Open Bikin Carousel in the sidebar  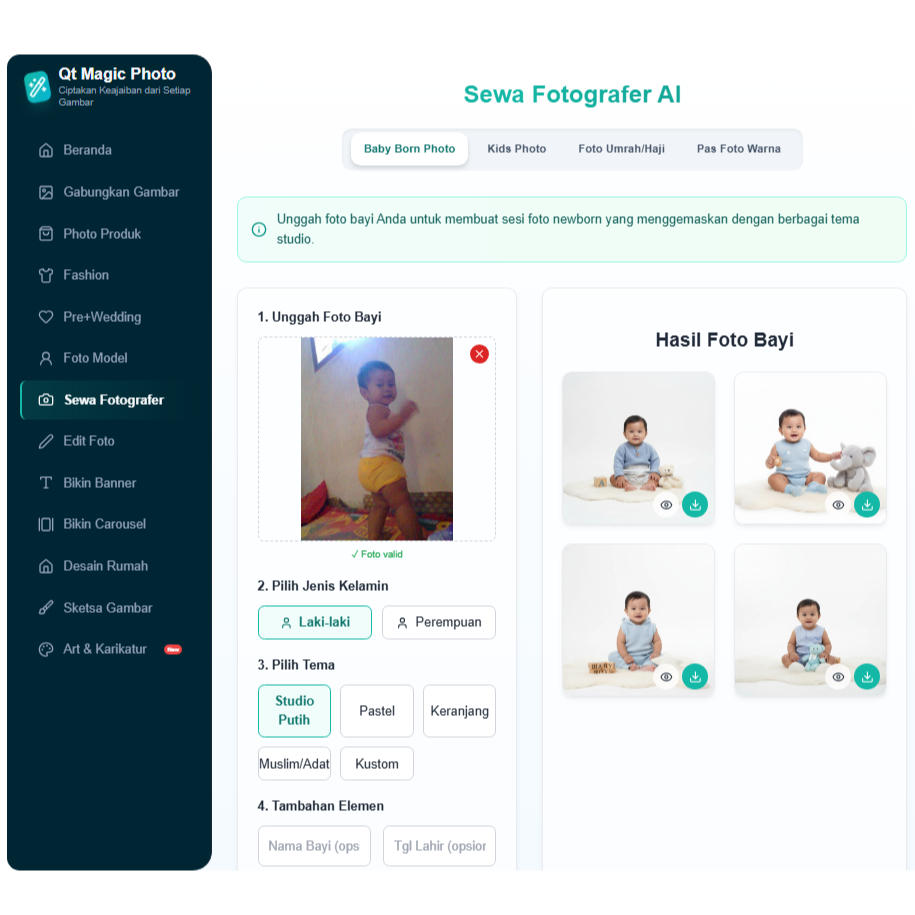click(105, 524)
